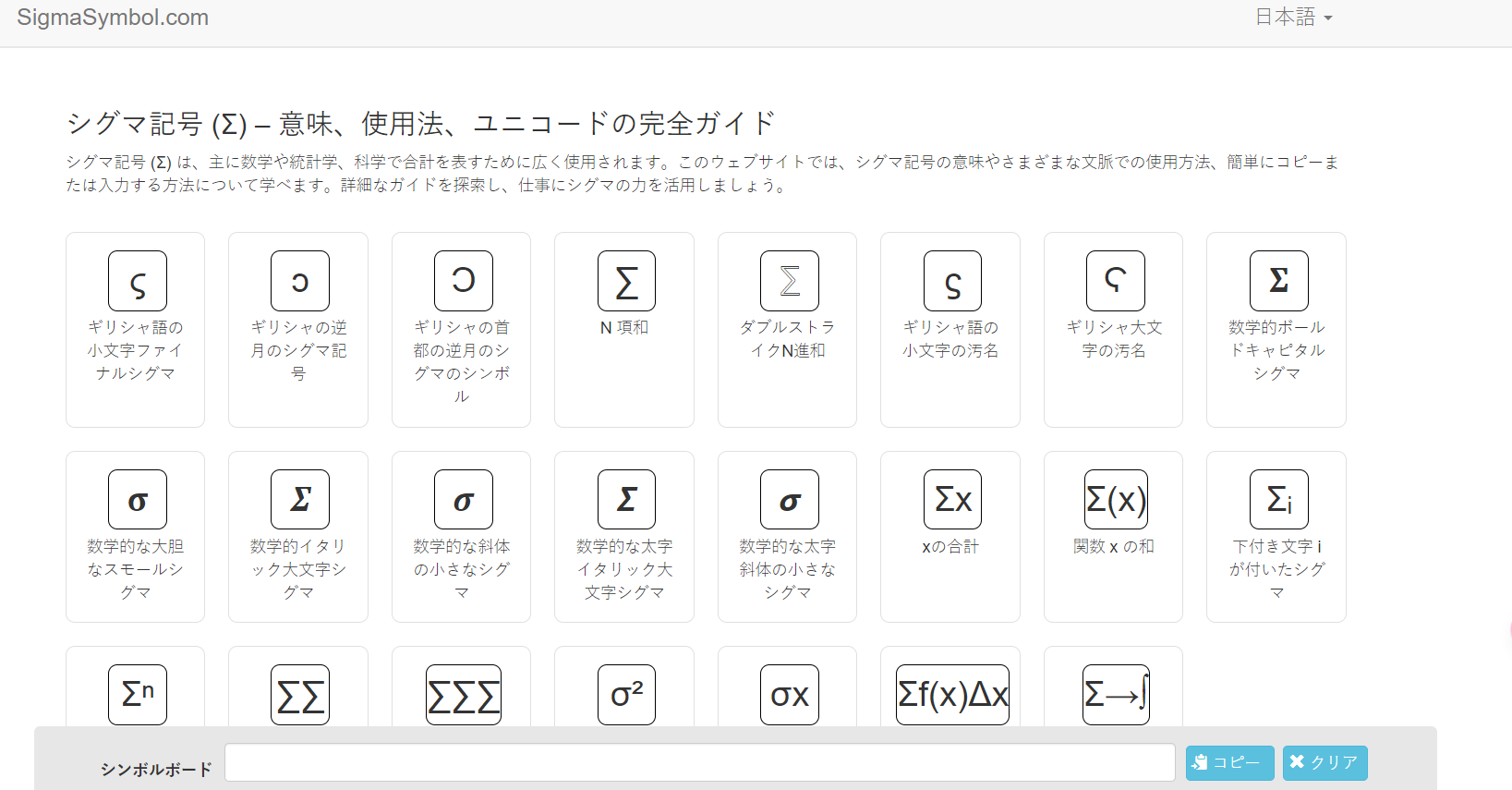Click the Σx sum of x symbol
Screen dimensions: 1512x790
[x=952, y=500]
